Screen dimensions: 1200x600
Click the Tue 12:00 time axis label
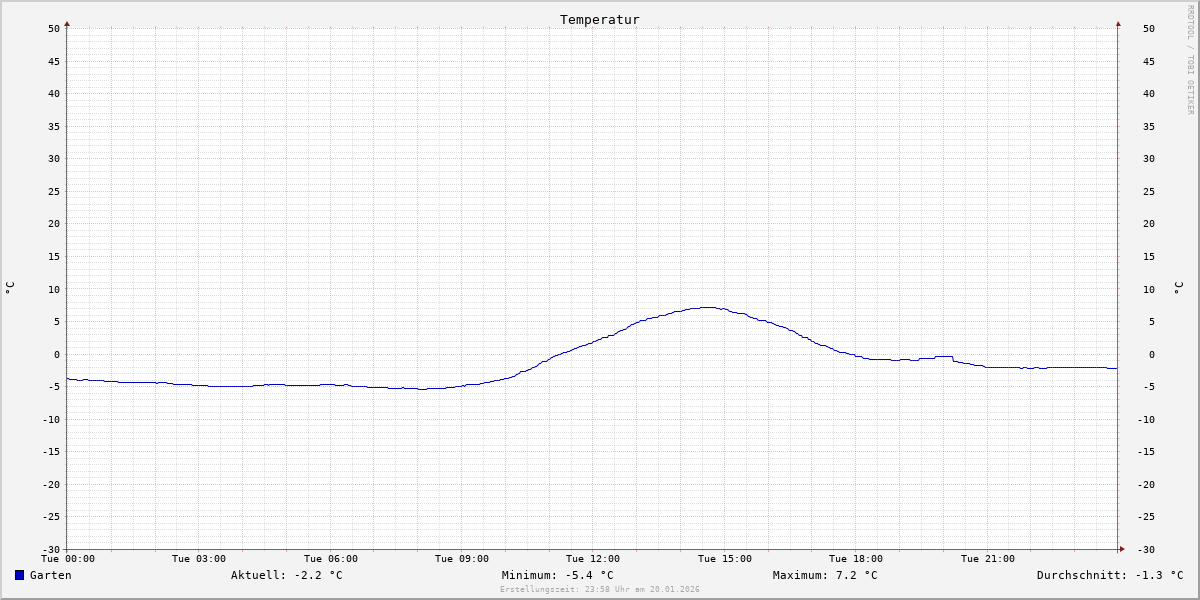click(593, 559)
